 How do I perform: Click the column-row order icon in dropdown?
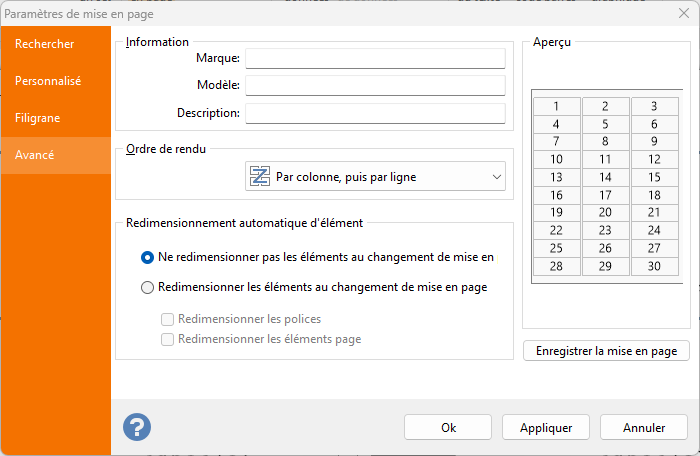[260, 177]
